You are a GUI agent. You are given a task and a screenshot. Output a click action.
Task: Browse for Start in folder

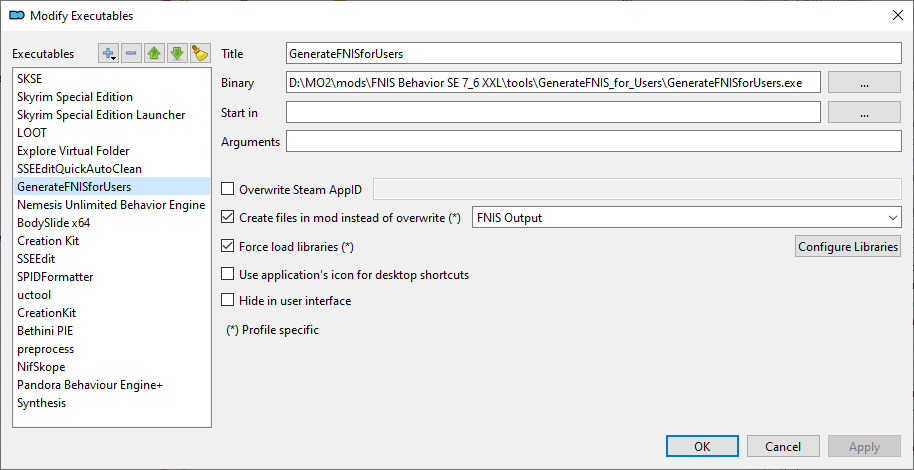(x=864, y=113)
